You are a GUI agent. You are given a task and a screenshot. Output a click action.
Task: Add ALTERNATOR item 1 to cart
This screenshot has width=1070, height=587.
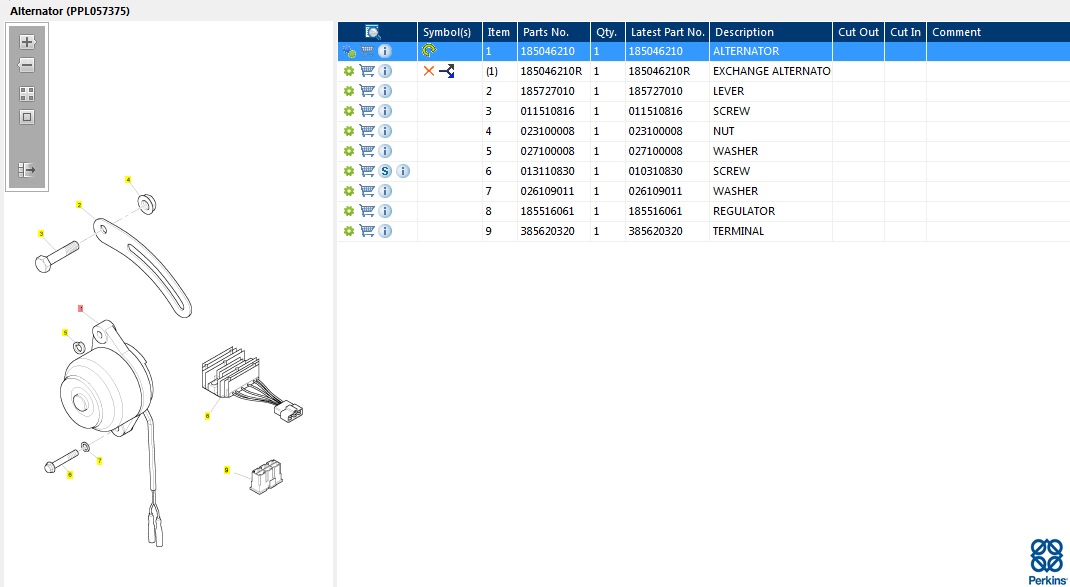(x=367, y=51)
